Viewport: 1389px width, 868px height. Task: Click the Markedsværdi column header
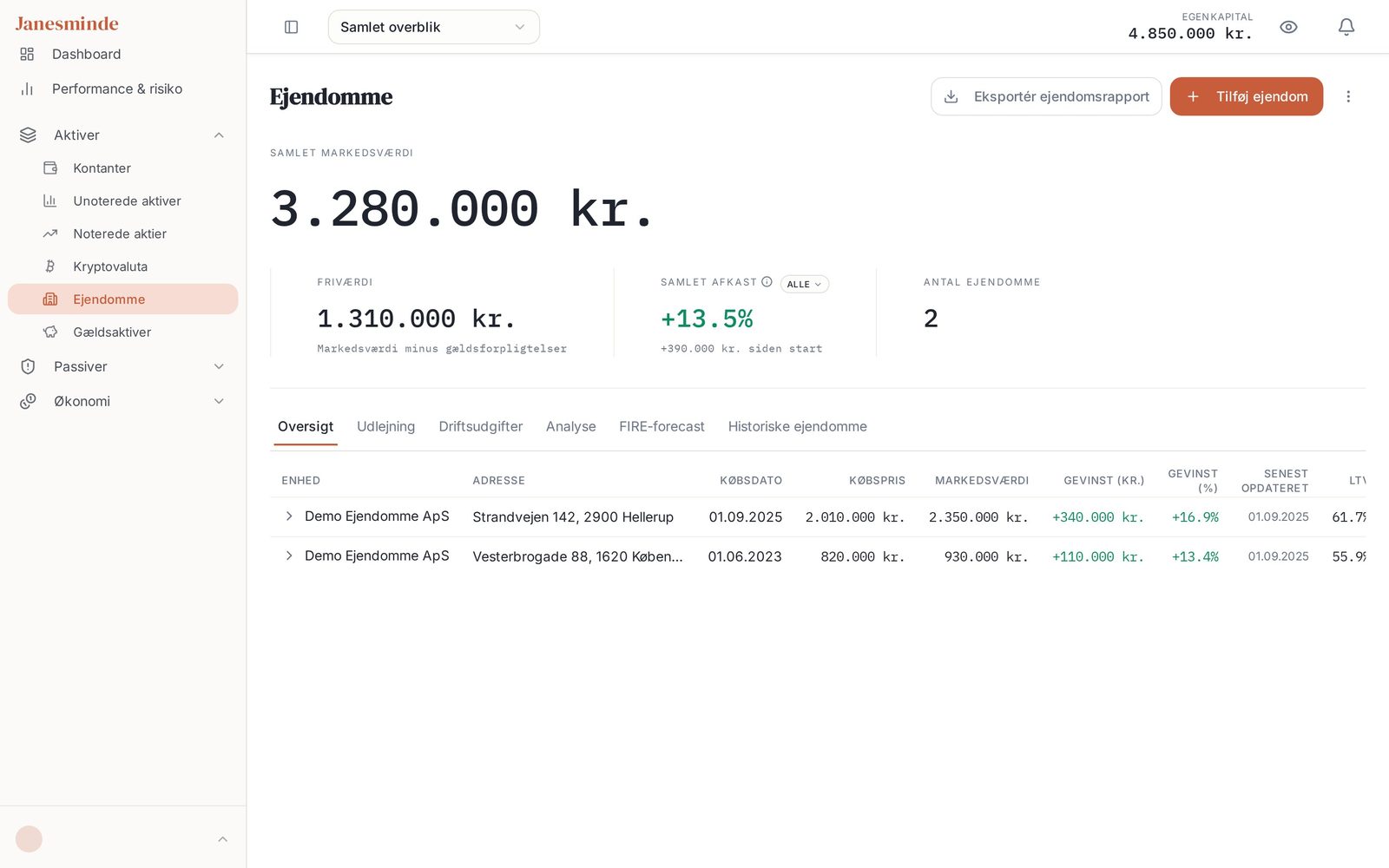pyautogui.click(x=981, y=480)
